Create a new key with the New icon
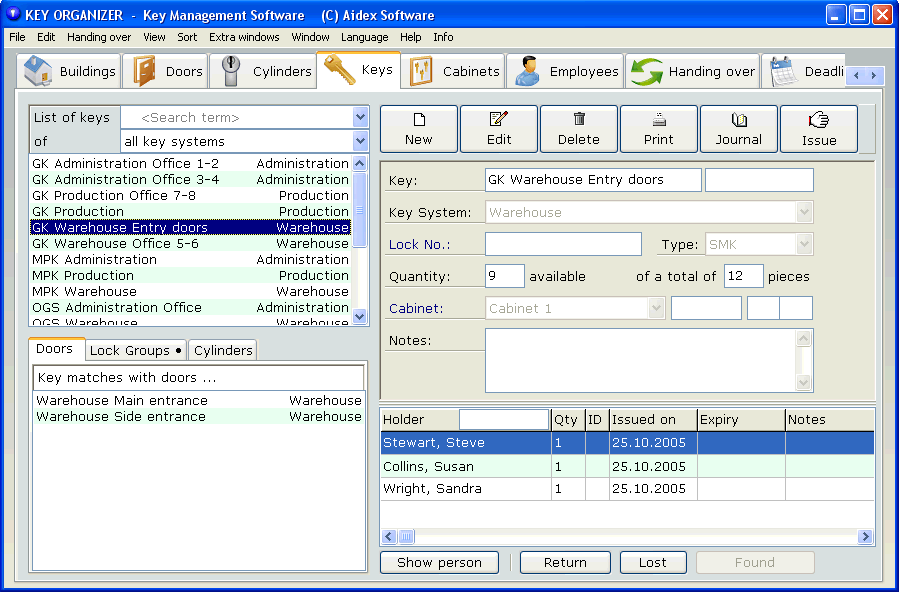Image resolution: width=899 pixels, height=592 pixels. tap(418, 128)
